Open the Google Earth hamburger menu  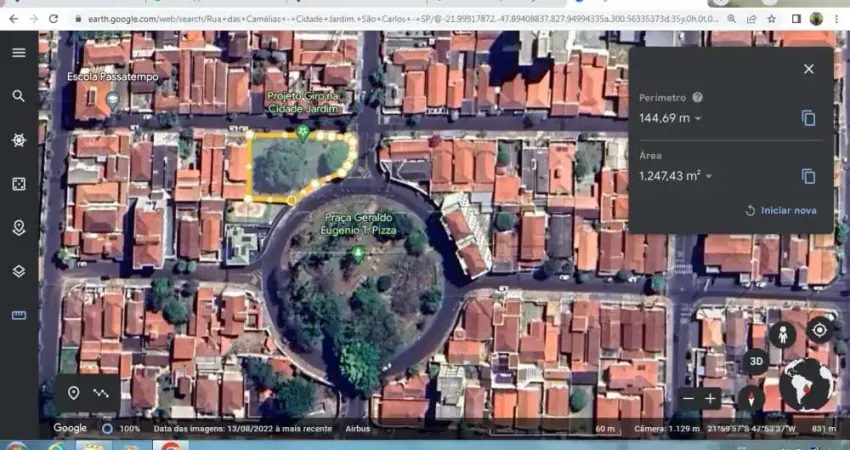19,53
